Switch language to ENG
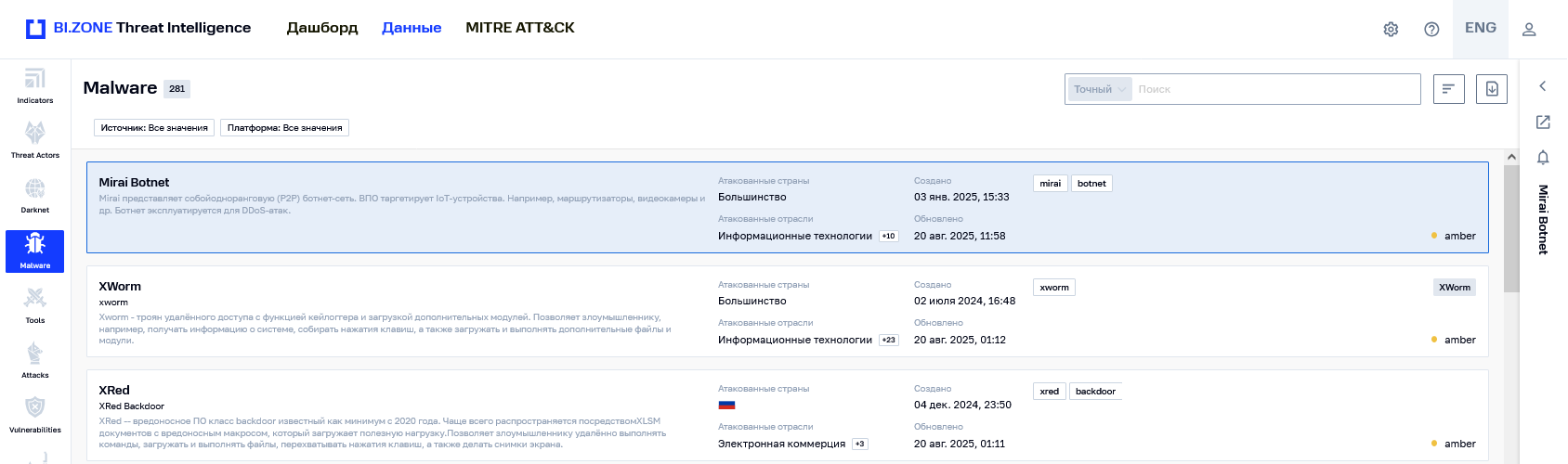Image resolution: width=1568 pixels, height=464 pixels. tap(1481, 28)
